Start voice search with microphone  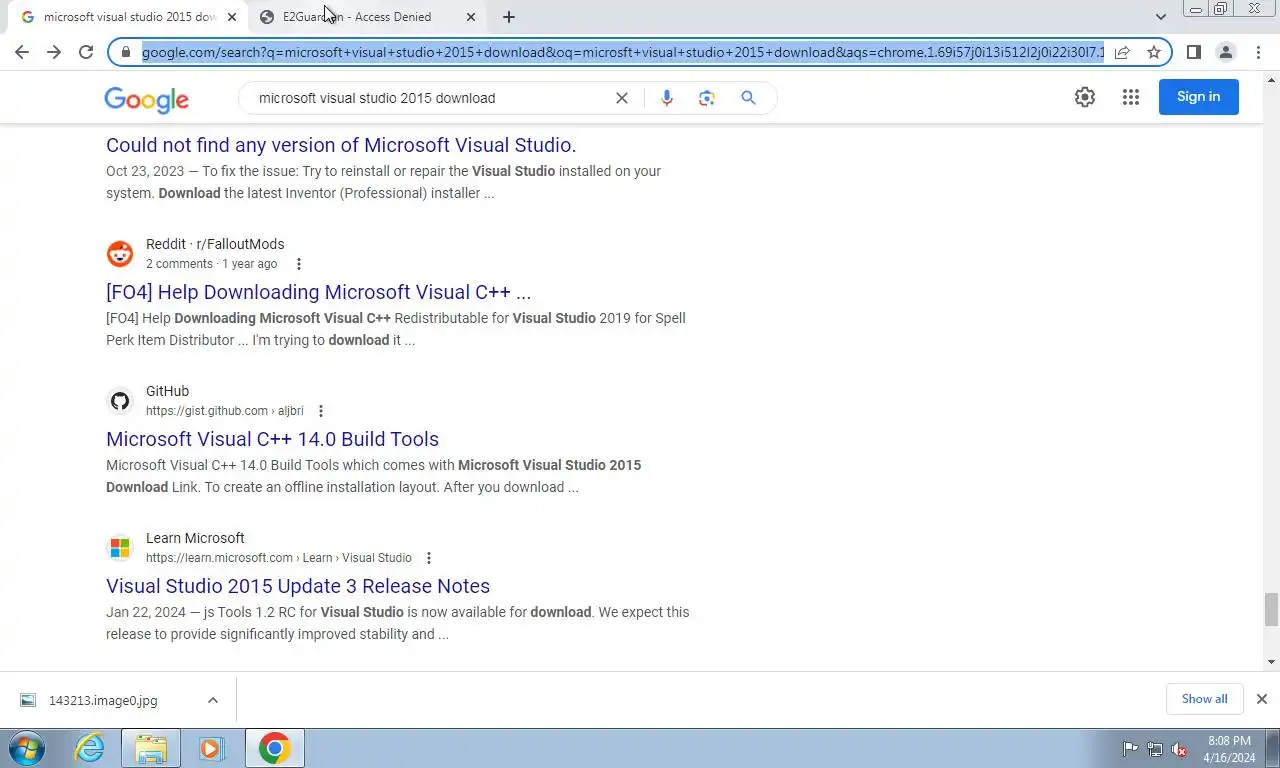pyautogui.click(x=667, y=98)
